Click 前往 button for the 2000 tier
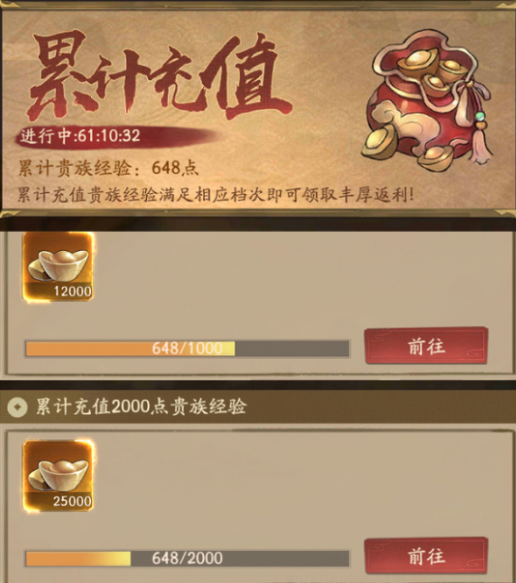This screenshot has width=516, height=583. [426, 557]
